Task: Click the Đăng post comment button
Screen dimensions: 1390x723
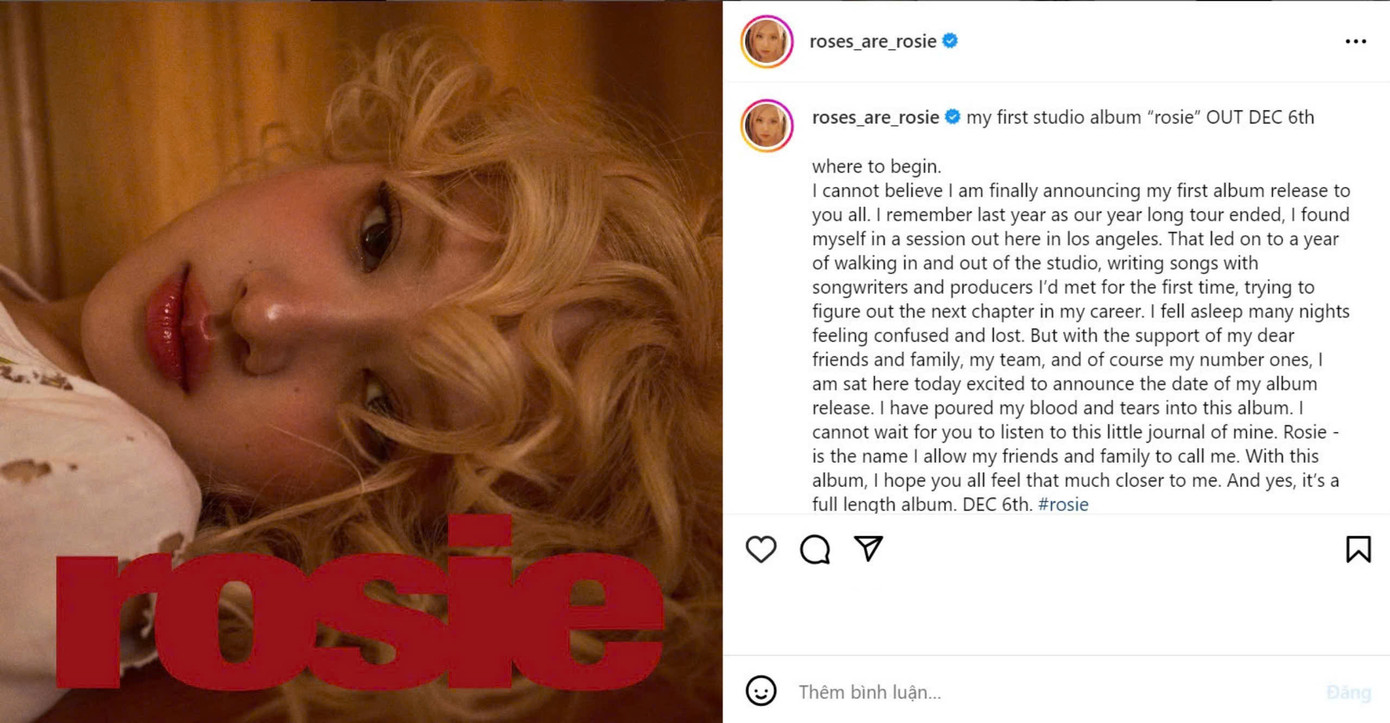Action: [x=1348, y=692]
